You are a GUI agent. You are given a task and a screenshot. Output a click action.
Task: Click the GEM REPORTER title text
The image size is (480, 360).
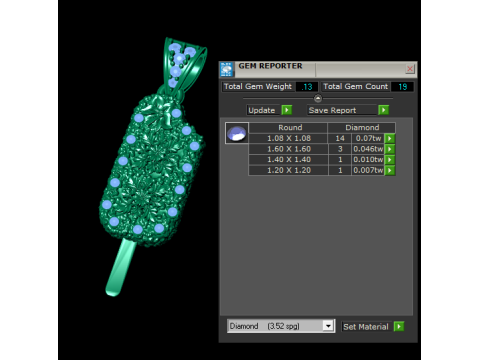click(x=270, y=66)
